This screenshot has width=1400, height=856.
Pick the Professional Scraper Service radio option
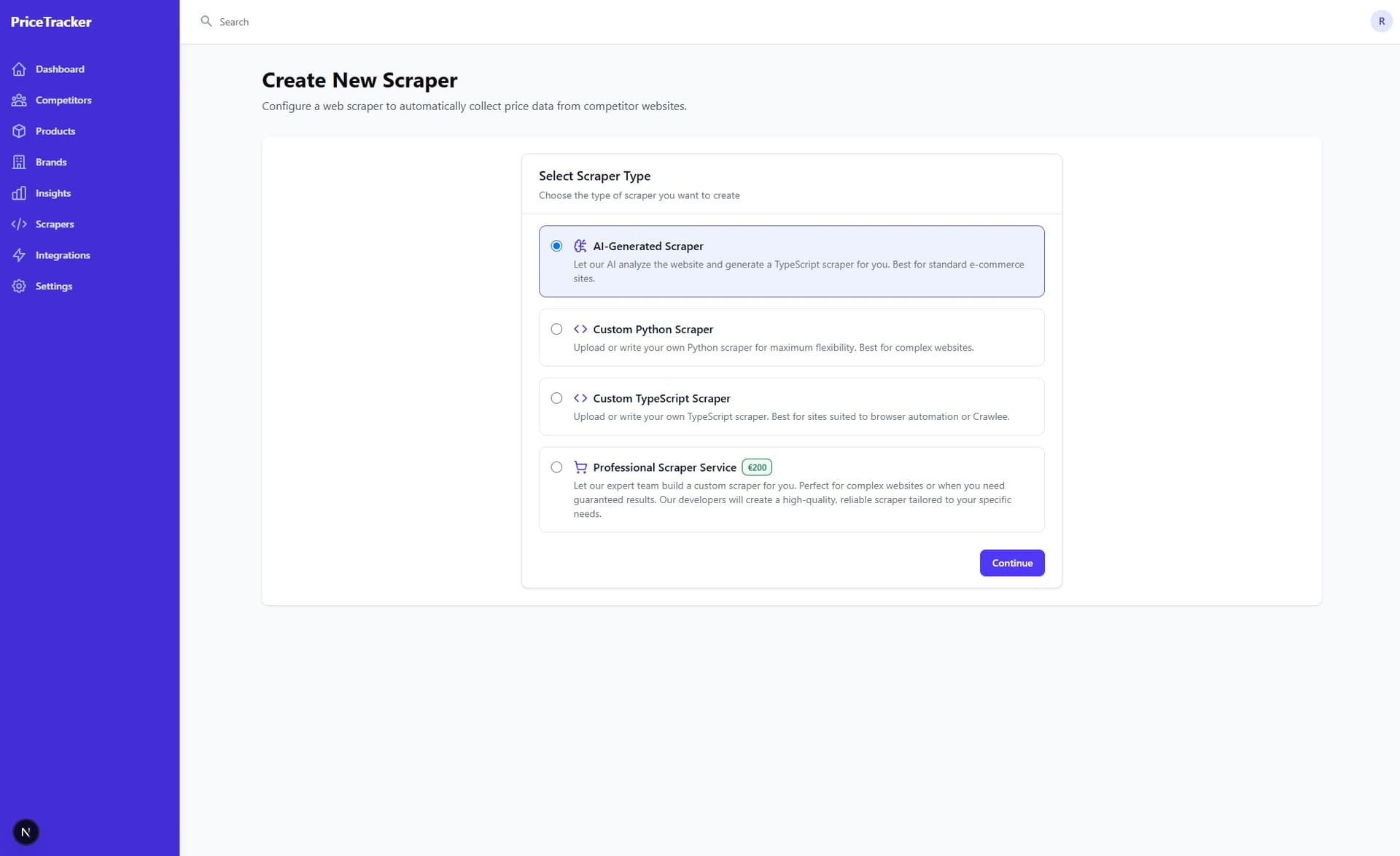click(556, 467)
